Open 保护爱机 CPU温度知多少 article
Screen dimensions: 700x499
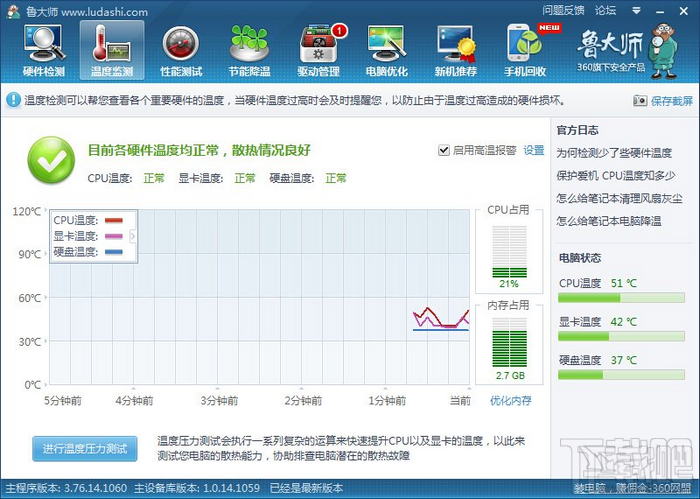tap(616, 175)
